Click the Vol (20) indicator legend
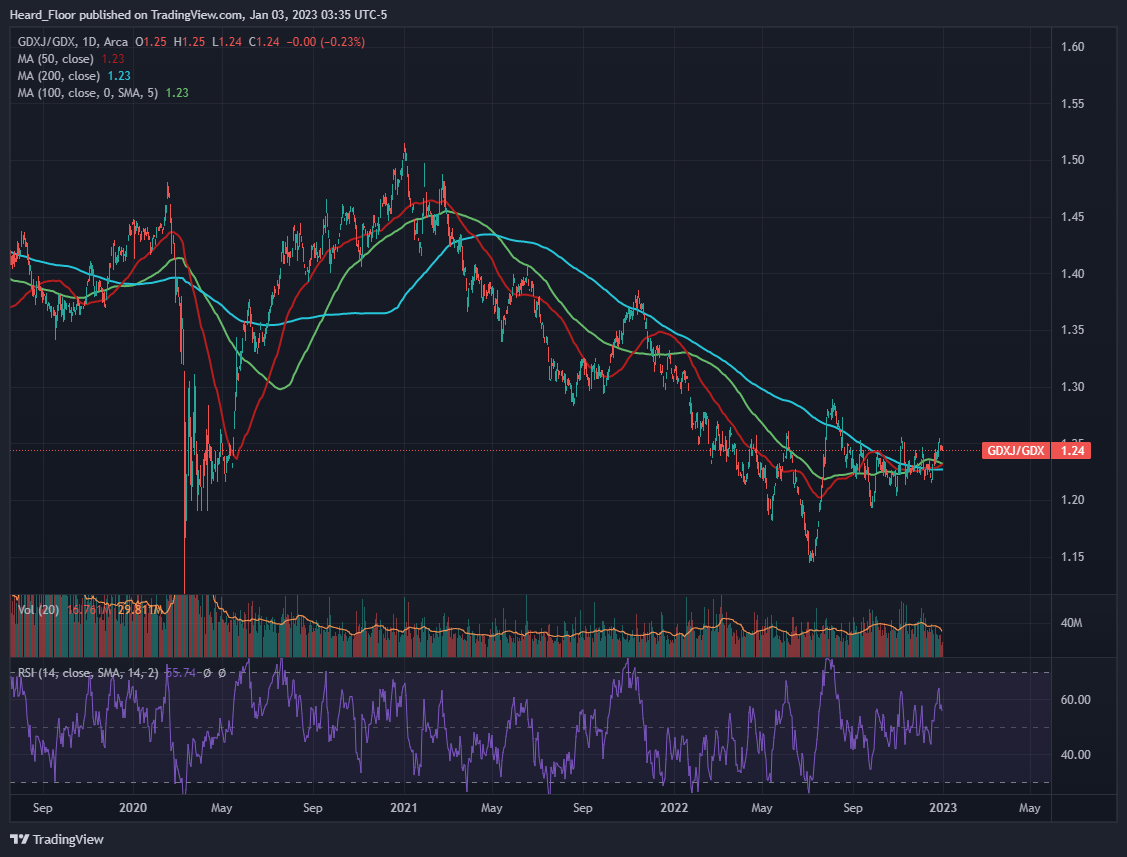The width and height of the screenshot is (1127, 857). click(39, 610)
